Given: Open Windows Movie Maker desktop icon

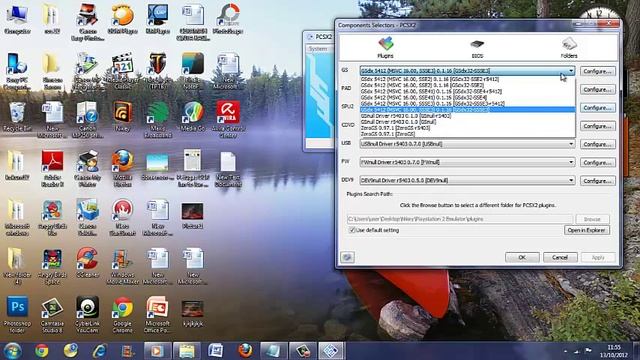Looking at the screenshot, I should tap(122, 266).
